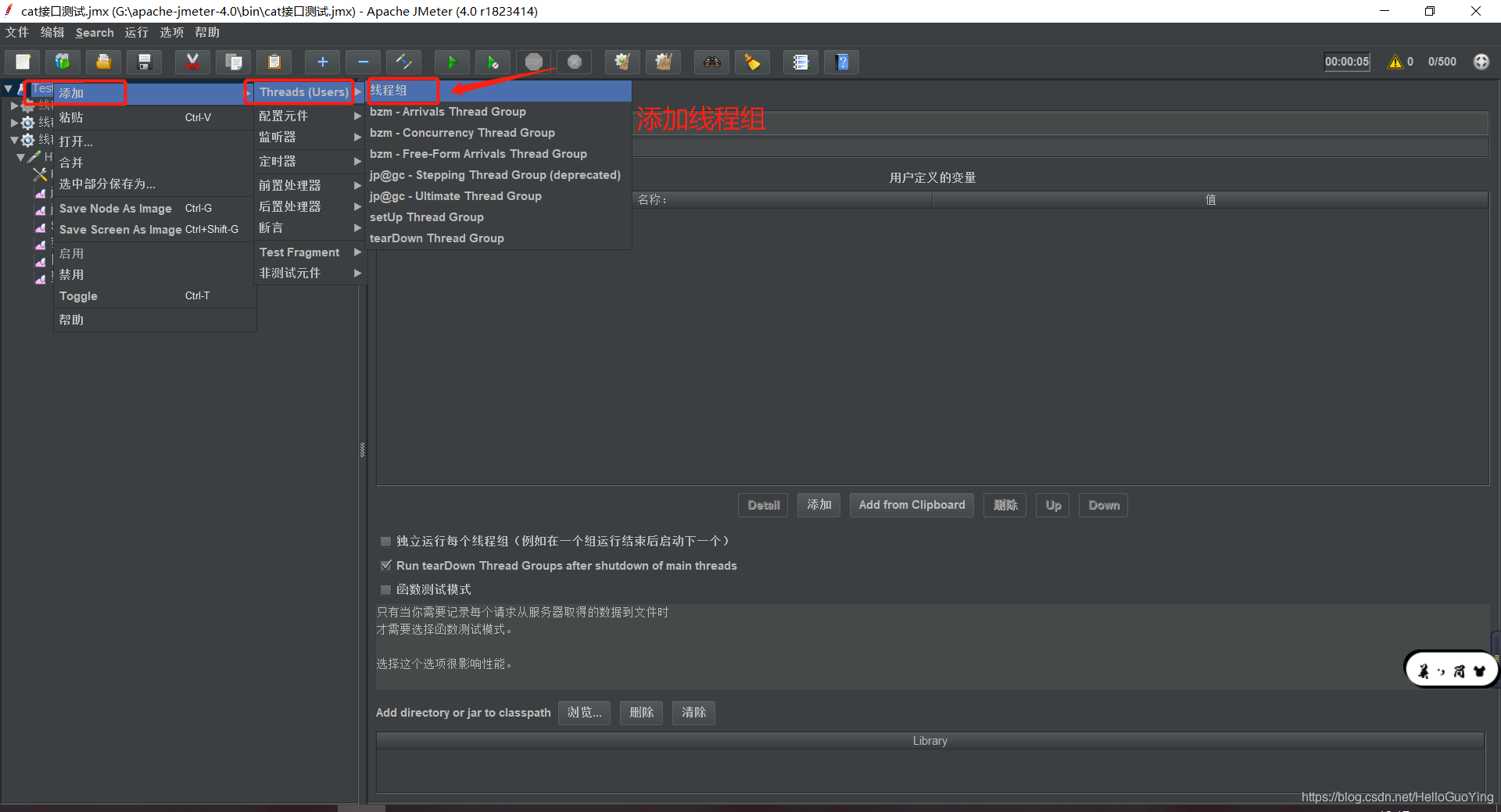Click the 添加 button below variables table
Image resolution: width=1501 pixels, height=812 pixels.
819,505
